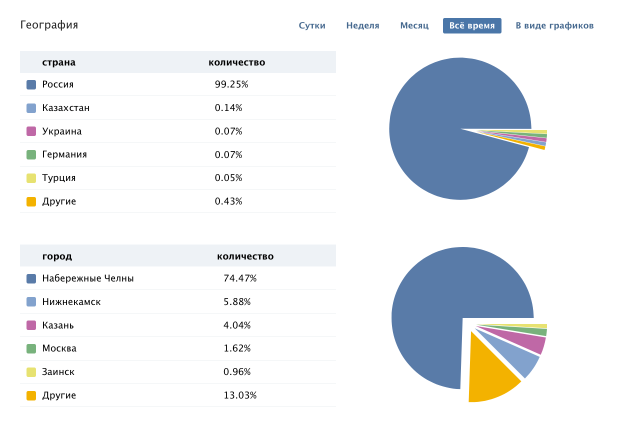
Task: Click the orange Другие slice in city pie chart
Action: tap(490, 375)
